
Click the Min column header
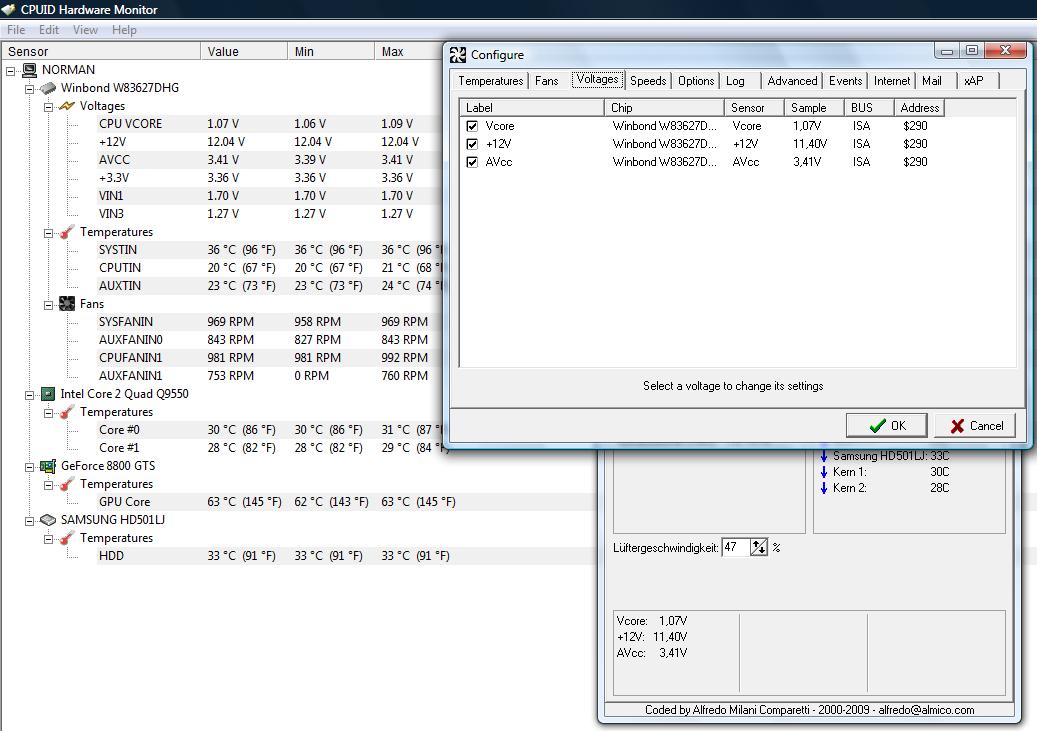331,52
